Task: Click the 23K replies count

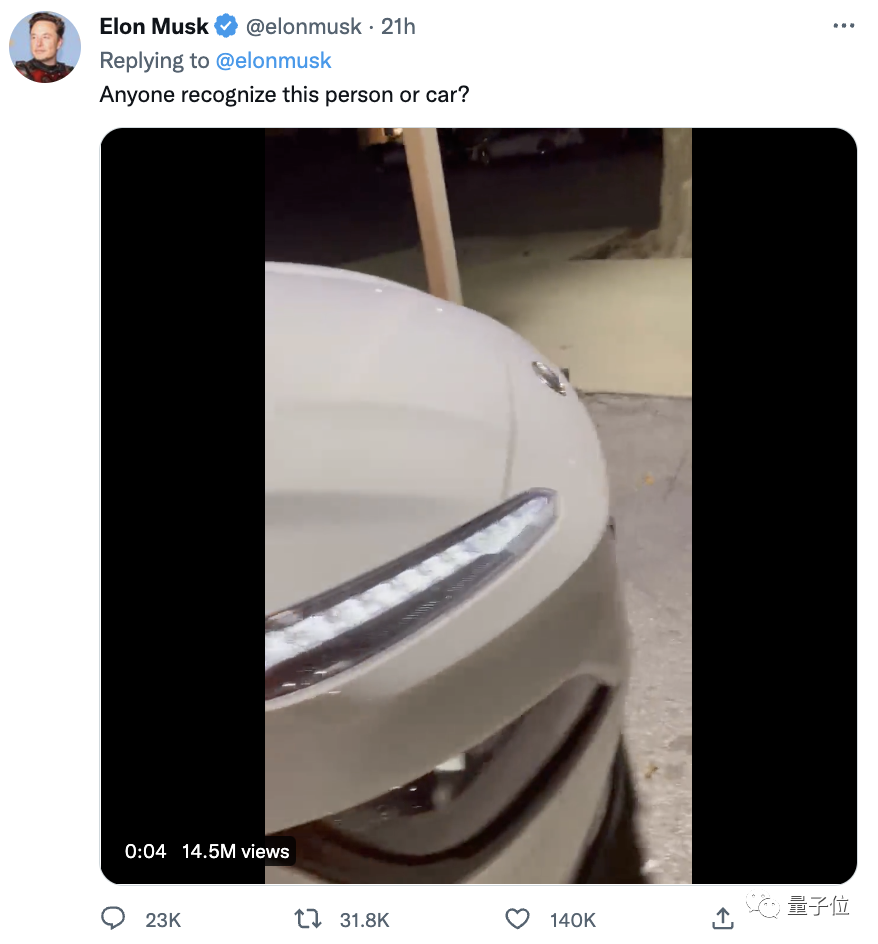Action: [x=163, y=920]
